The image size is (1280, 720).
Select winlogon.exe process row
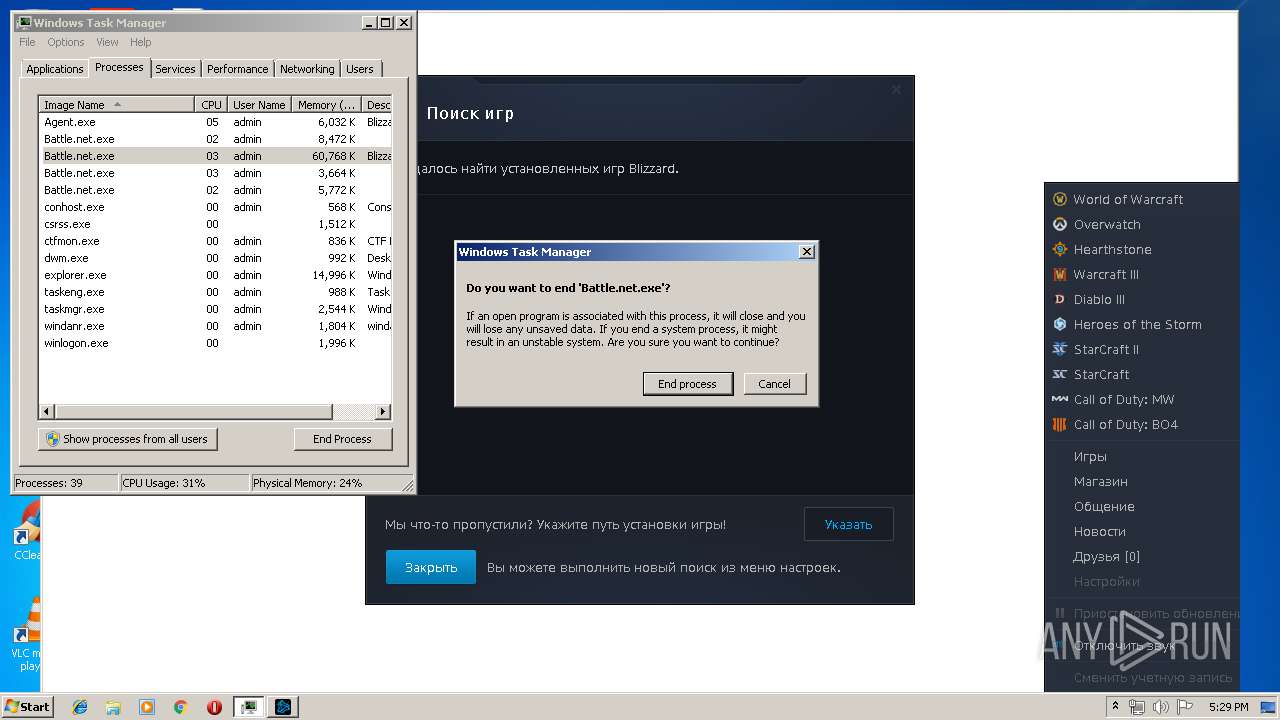click(x=215, y=343)
